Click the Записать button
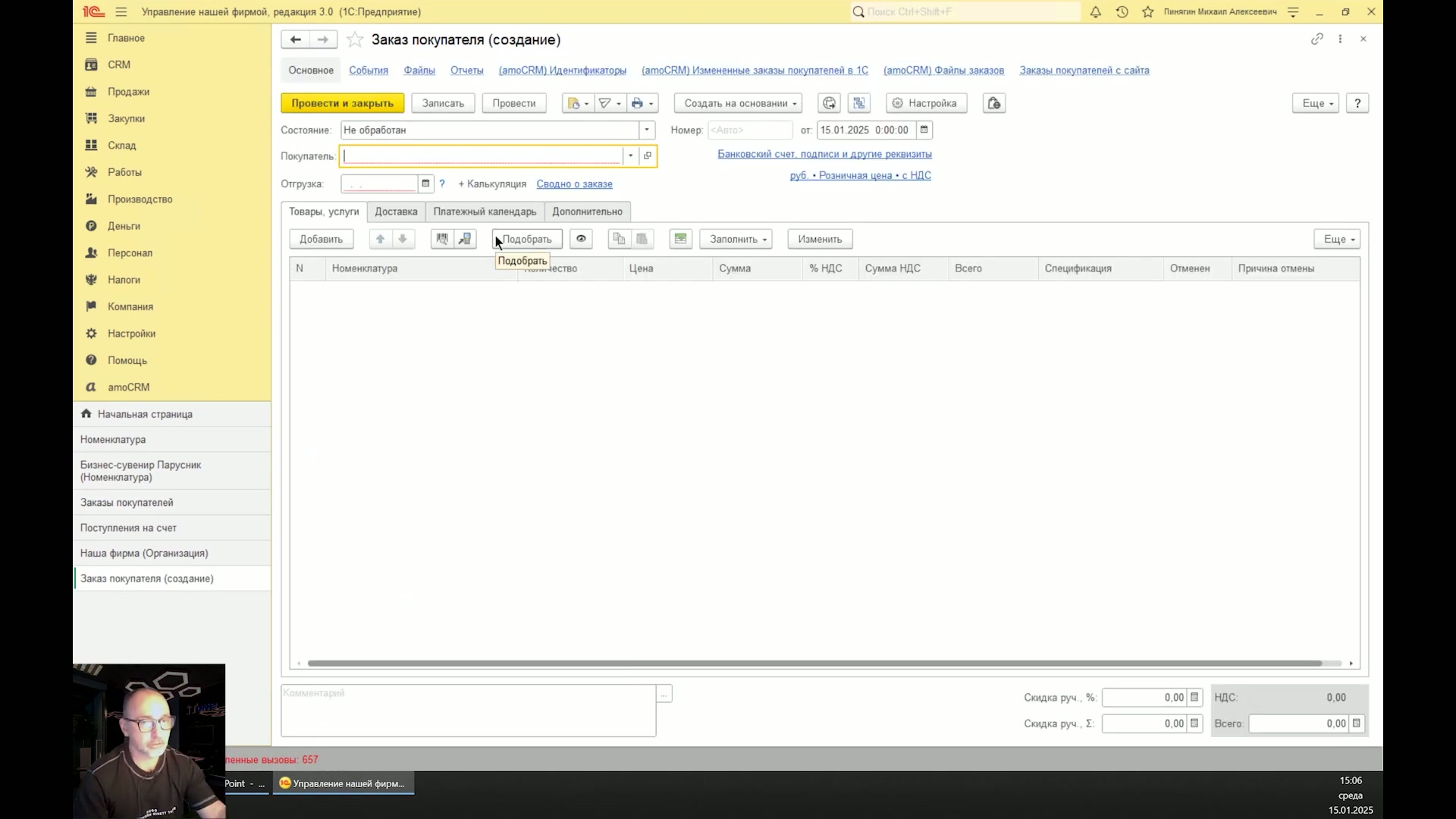This screenshot has width=1456, height=819. point(443,103)
